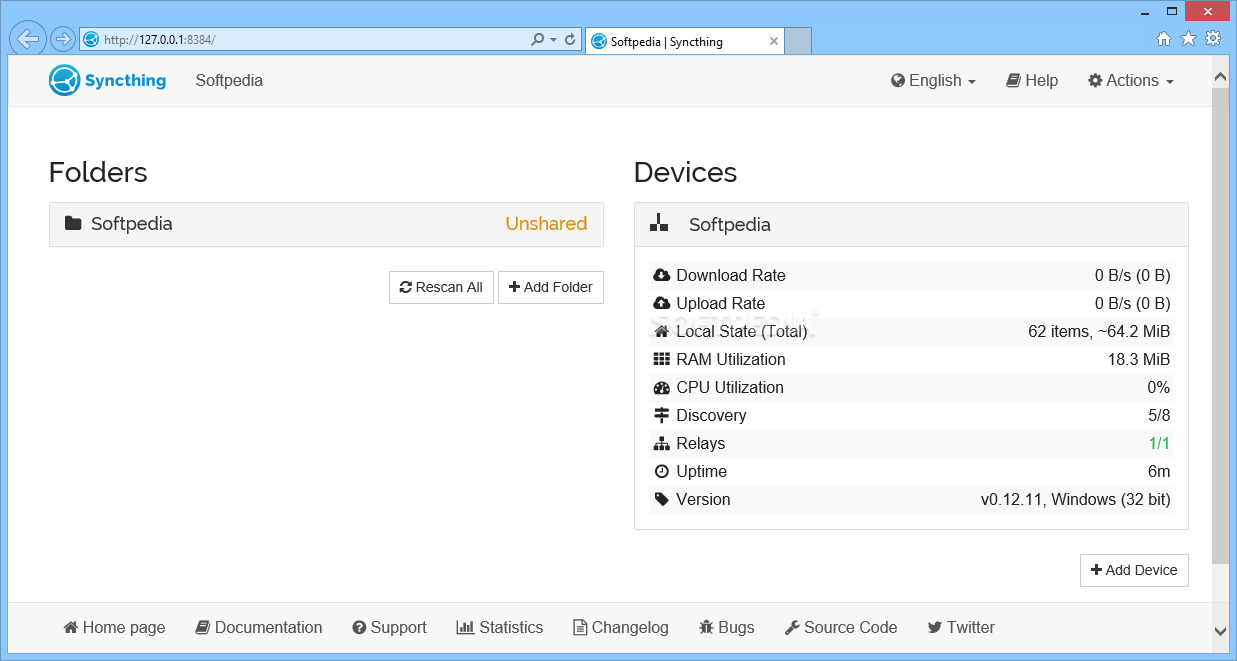Viewport: 1237px width, 661px height.
Task: Click the Add Folder button
Action: tap(551, 287)
